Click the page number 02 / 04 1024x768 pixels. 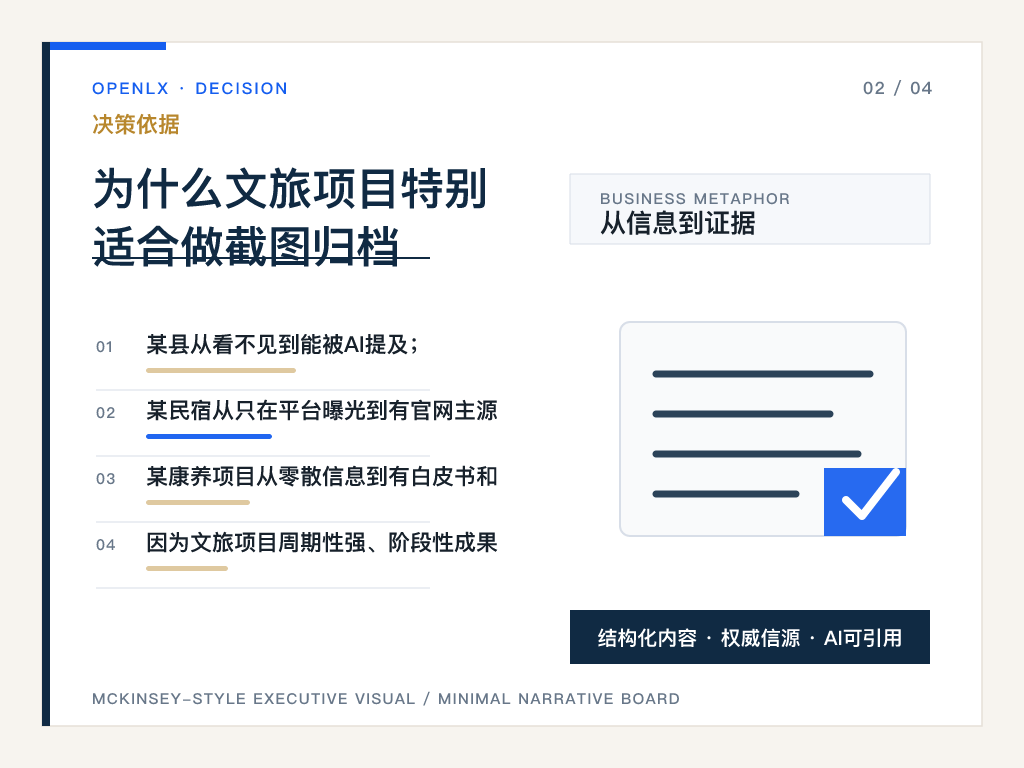click(897, 88)
